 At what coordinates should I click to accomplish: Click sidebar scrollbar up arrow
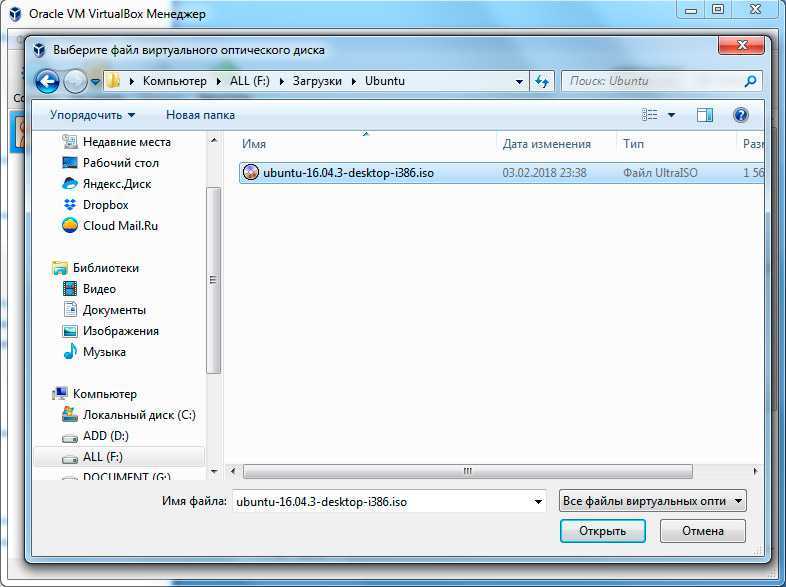coord(214,140)
